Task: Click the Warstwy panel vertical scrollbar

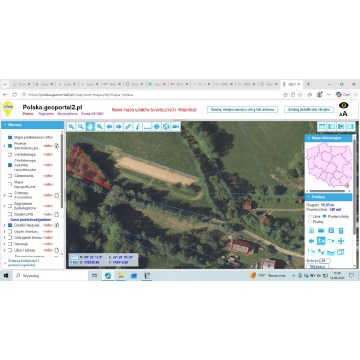Action: (62, 170)
